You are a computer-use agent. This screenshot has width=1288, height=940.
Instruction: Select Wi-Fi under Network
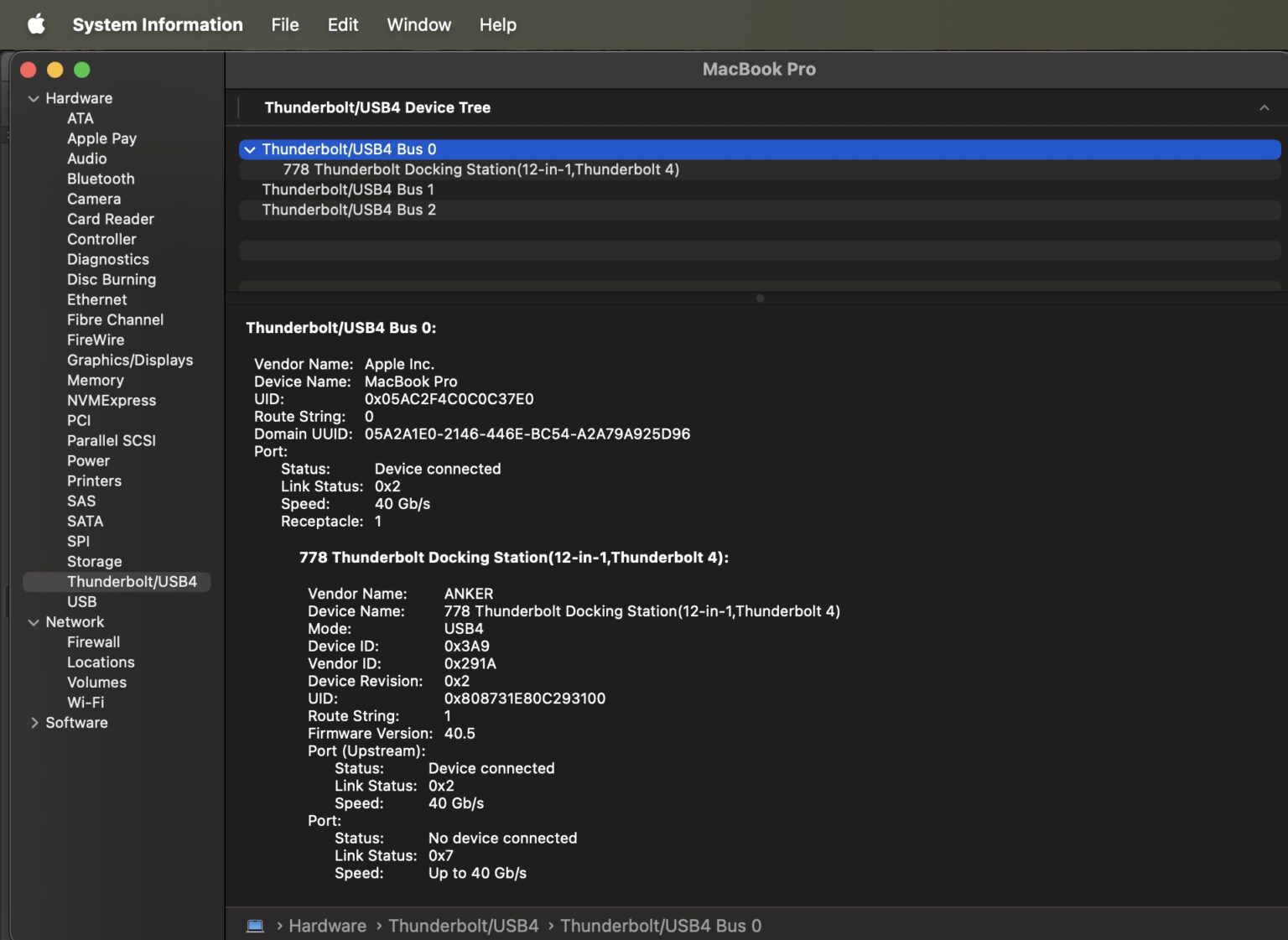click(x=85, y=702)
